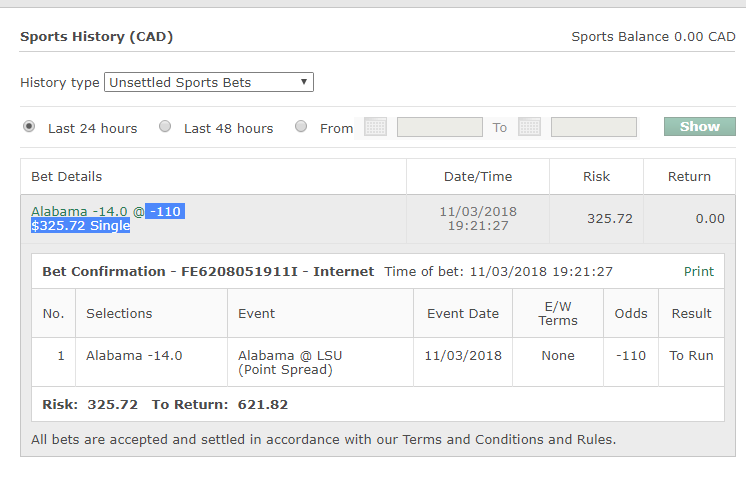Expand the History type dropdown
The image size is (746, 477).
(x=209, y=82)
